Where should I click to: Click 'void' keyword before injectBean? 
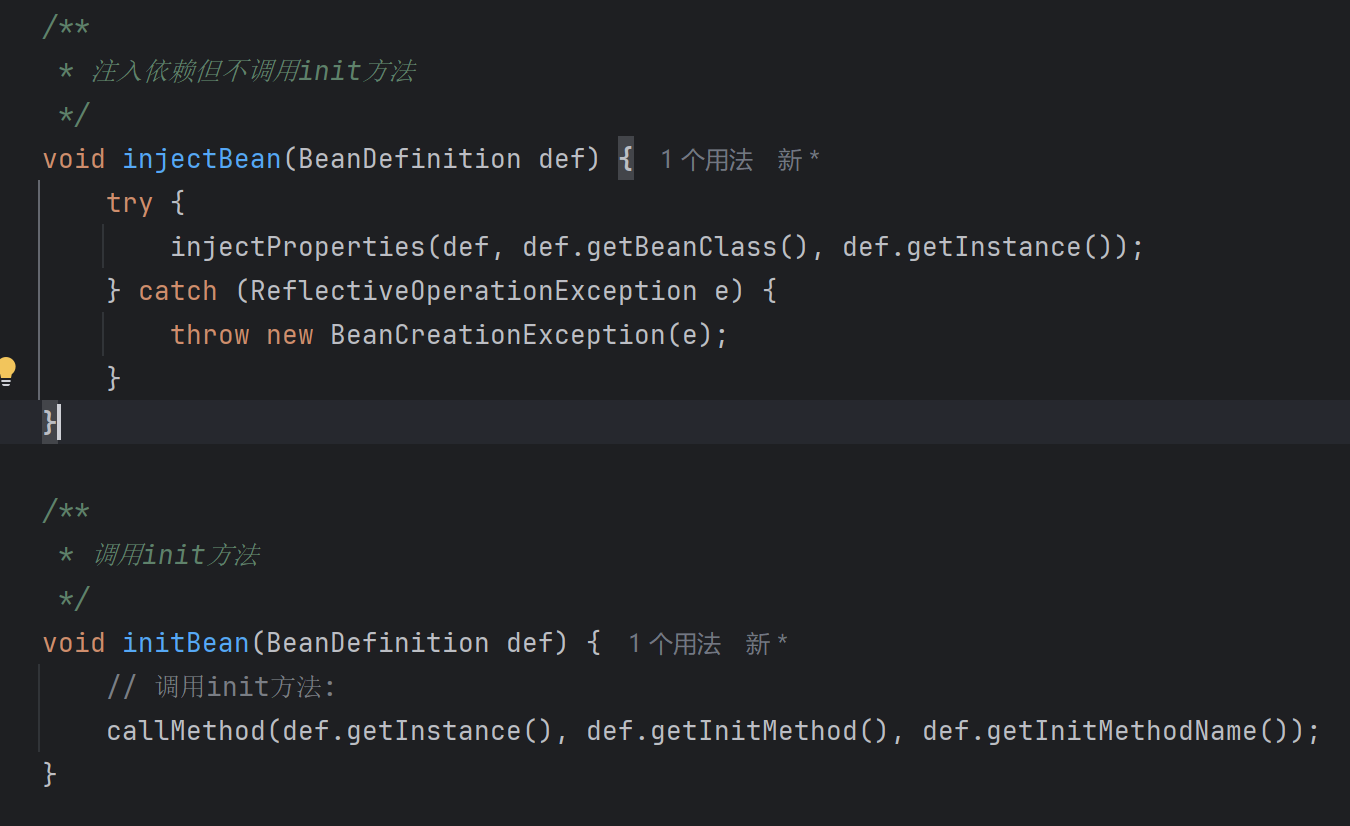(x=74, y=159)
